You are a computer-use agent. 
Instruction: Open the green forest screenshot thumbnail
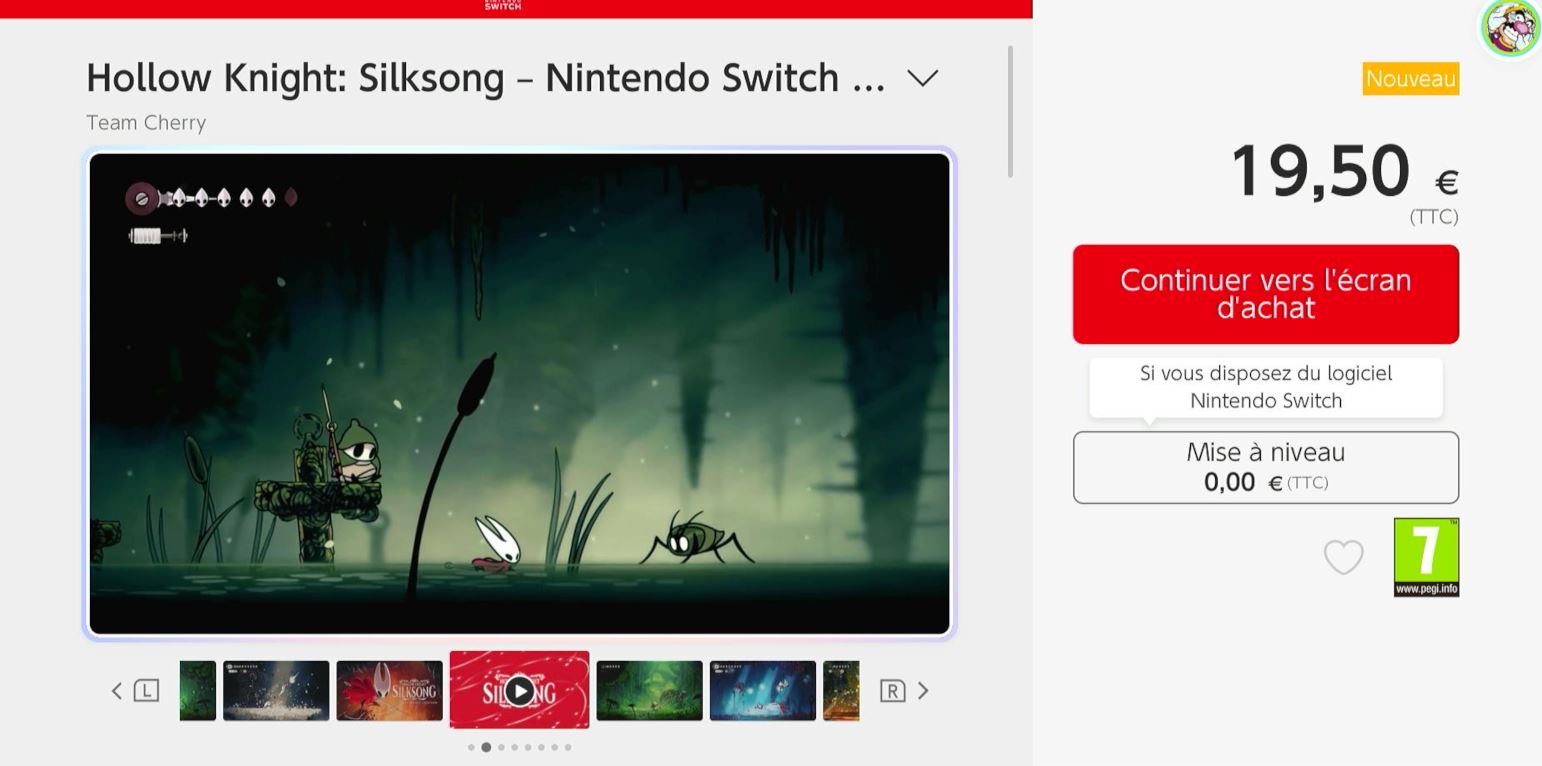(649, 690)
